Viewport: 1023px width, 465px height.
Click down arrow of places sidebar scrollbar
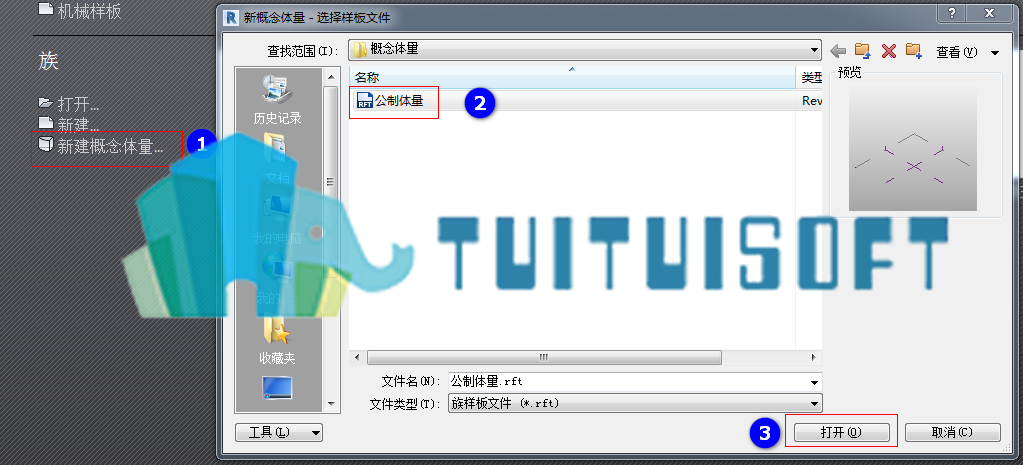point(330,404)
